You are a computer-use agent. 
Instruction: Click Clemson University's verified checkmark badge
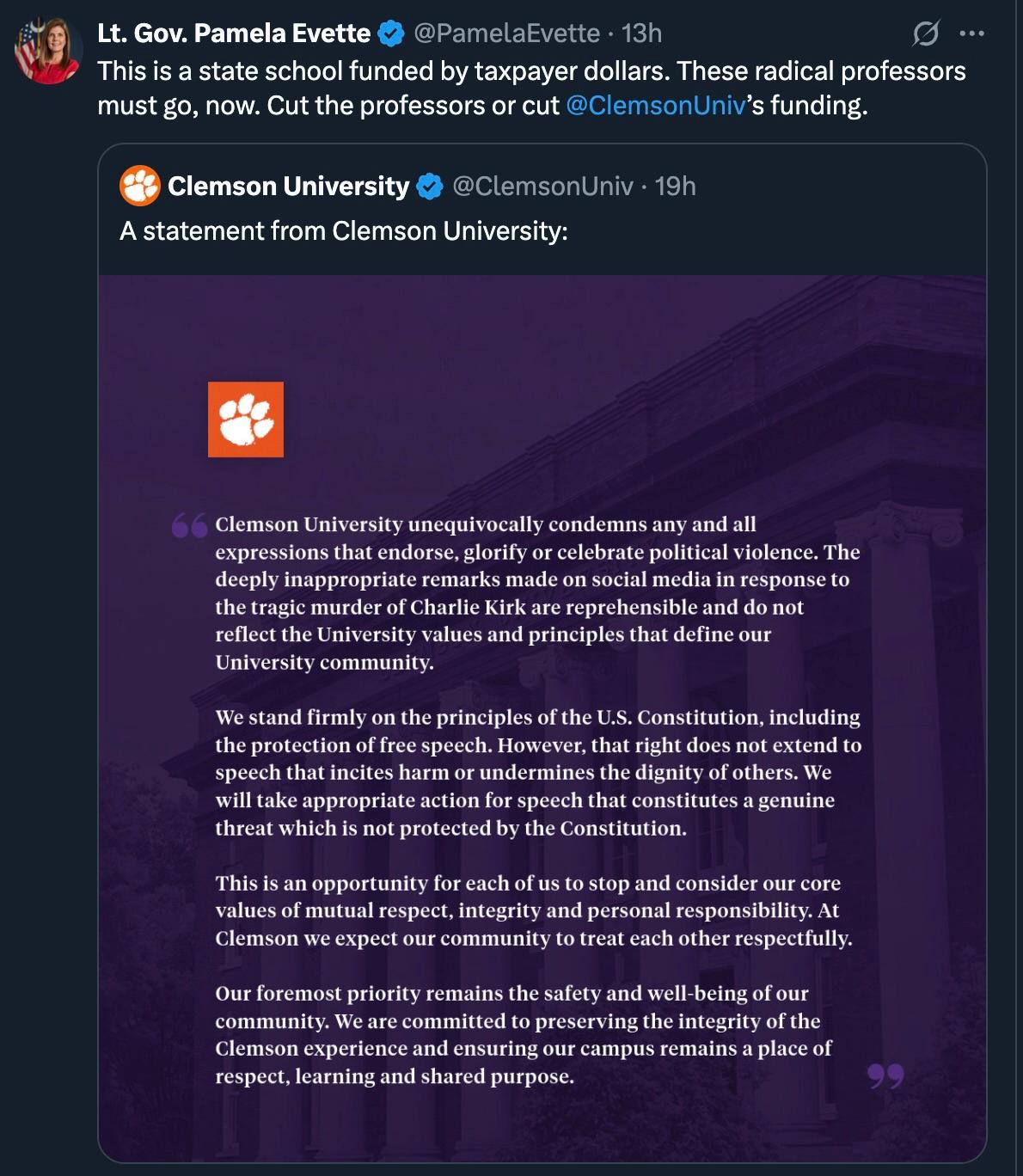click(429, 186)
